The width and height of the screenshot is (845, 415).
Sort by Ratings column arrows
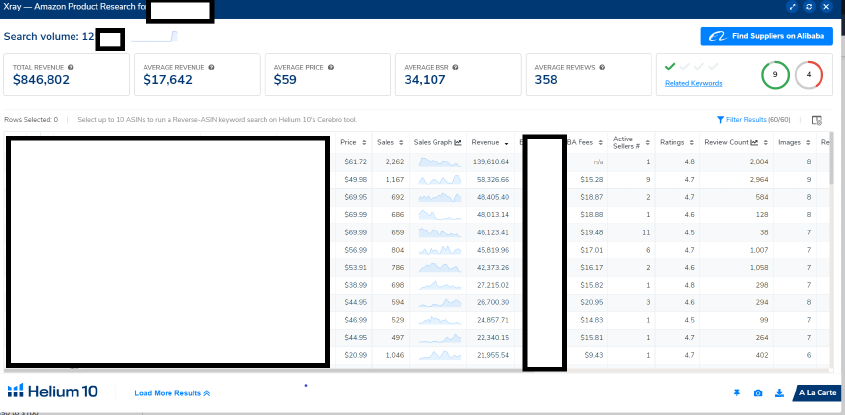point(691,143)
